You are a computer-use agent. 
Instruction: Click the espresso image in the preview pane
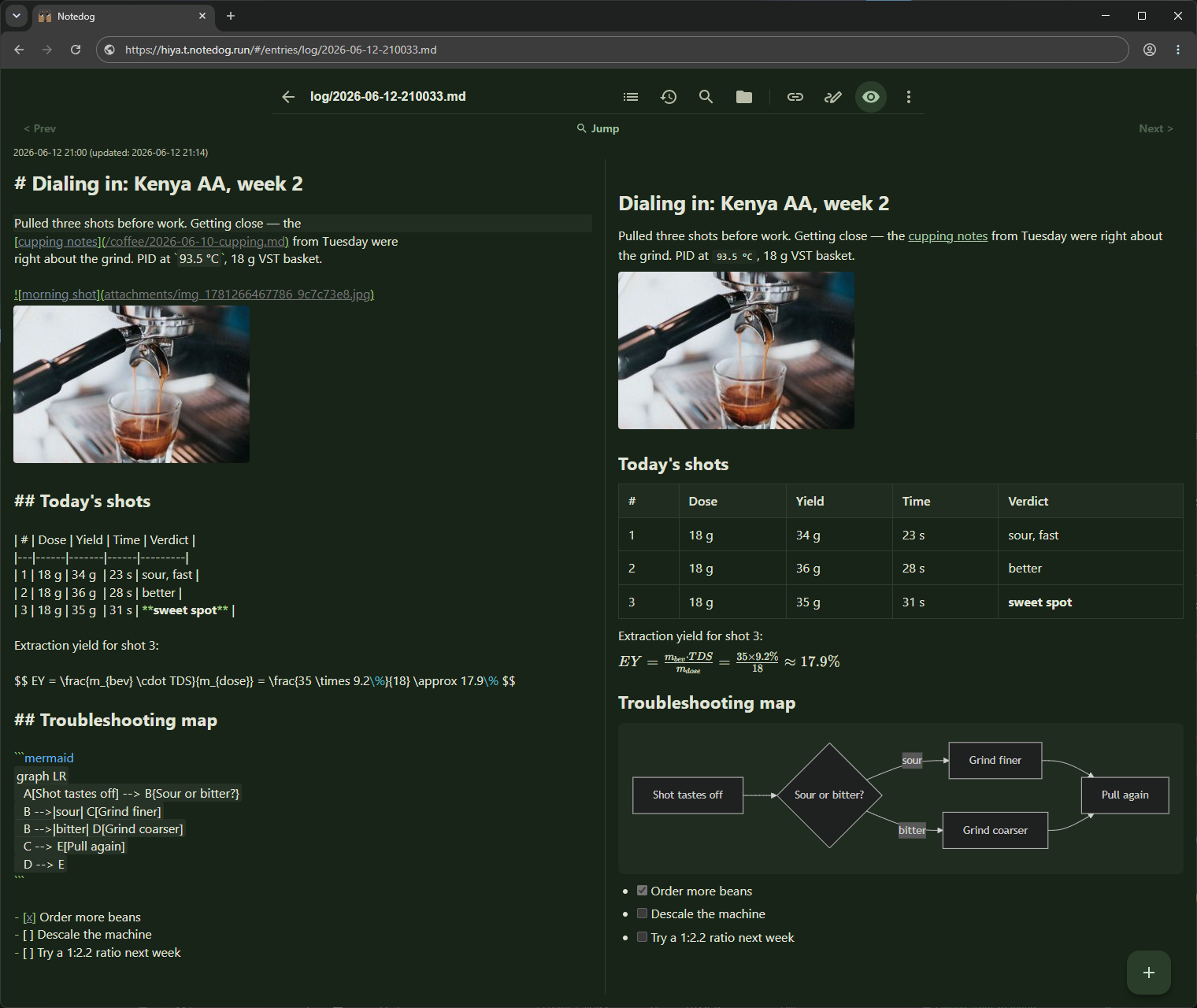click(x=736, y=350)
